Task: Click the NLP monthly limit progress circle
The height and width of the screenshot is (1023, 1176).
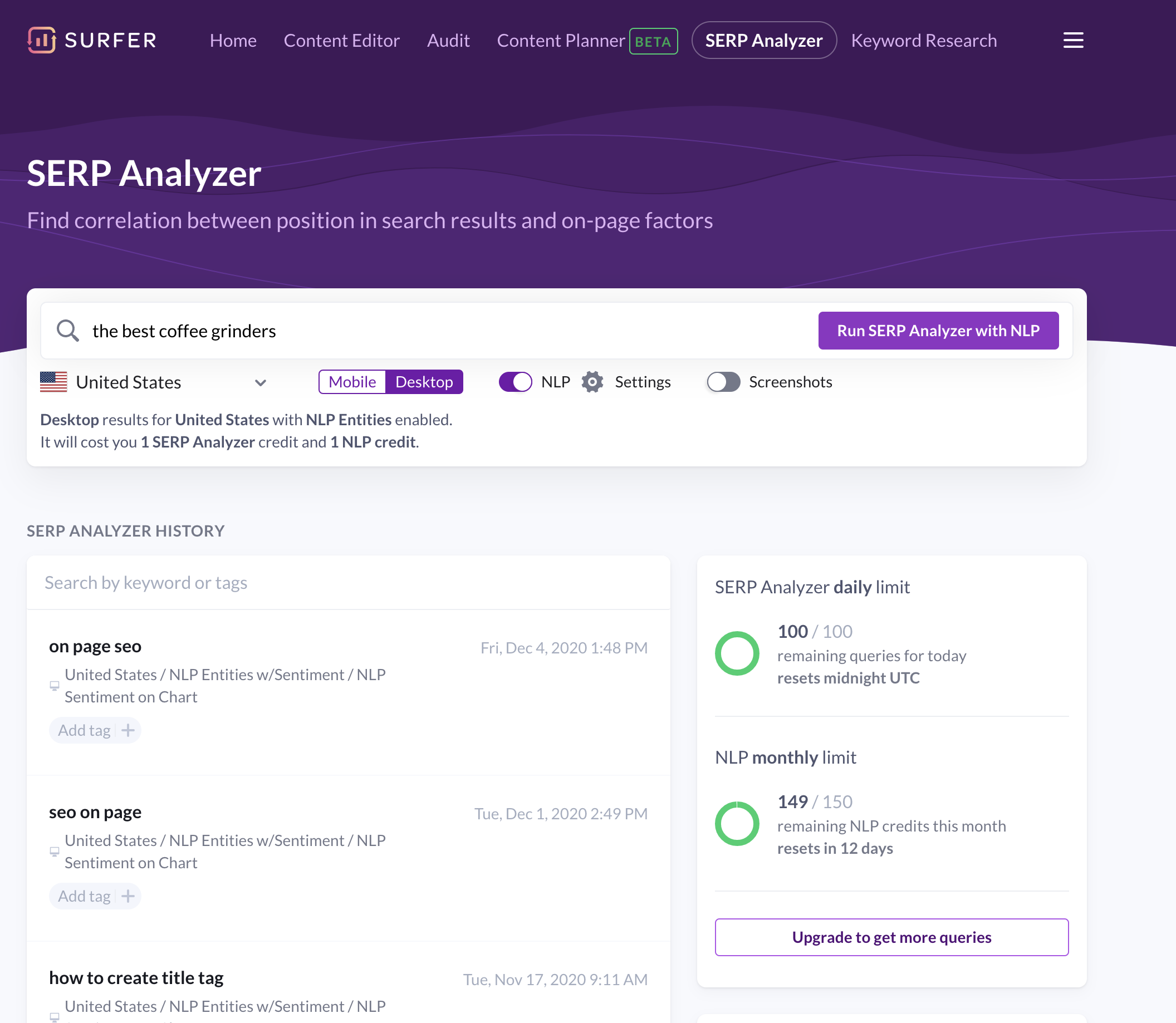Action: pos(736,823)
